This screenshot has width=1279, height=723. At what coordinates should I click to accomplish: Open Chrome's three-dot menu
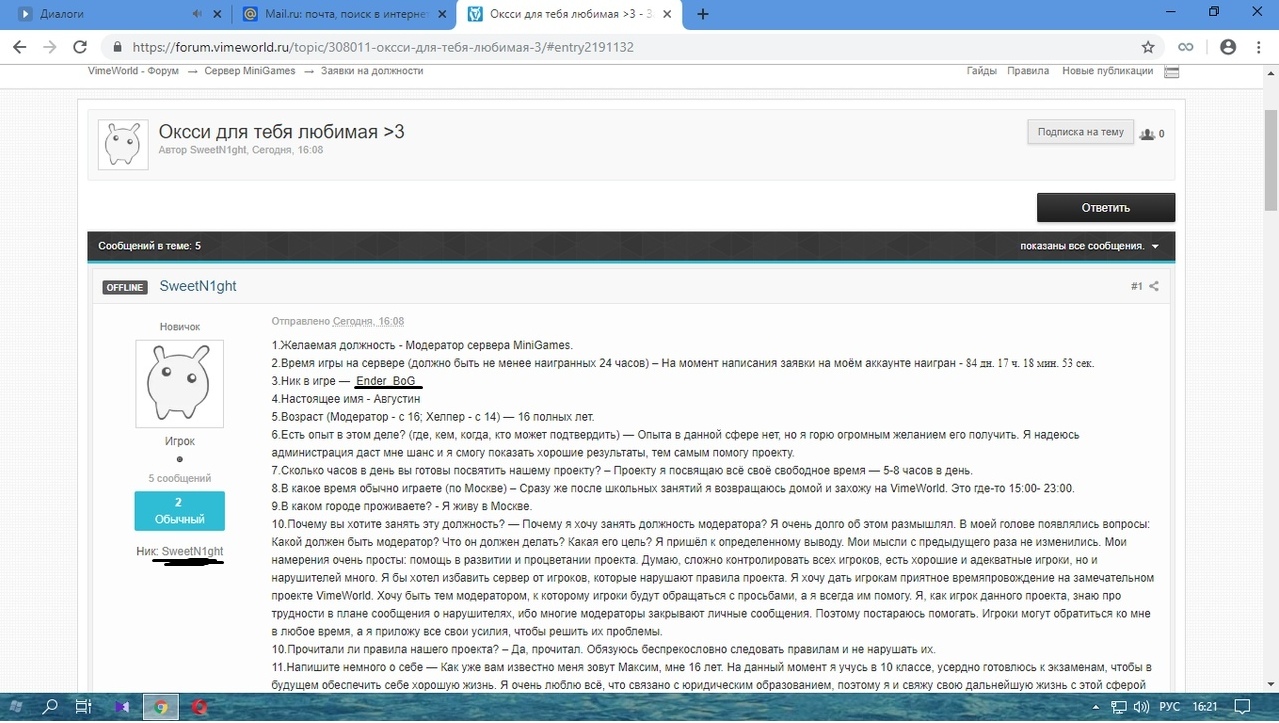[x=1260, y=47]
